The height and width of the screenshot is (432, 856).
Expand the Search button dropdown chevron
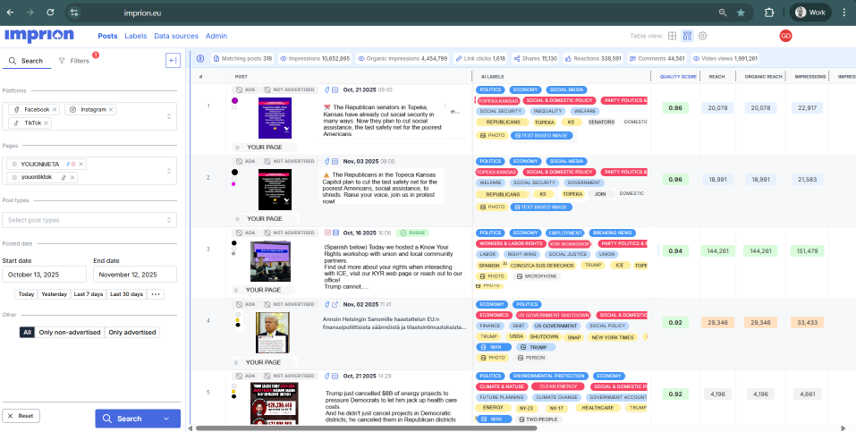click(x=167, y=419)
